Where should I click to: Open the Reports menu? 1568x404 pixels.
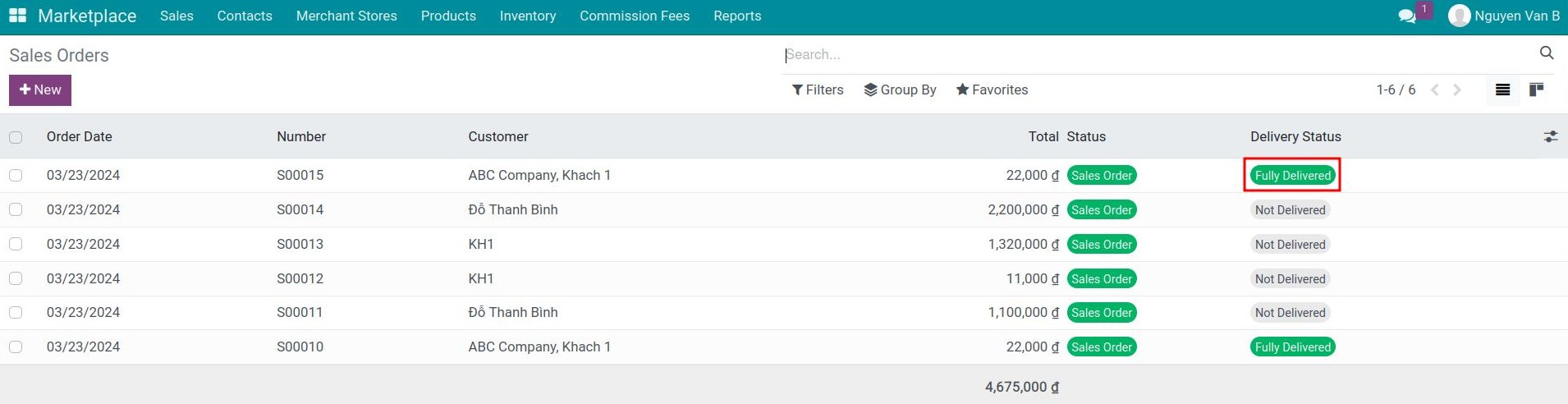pyautogui.click(x=737, y=16)
